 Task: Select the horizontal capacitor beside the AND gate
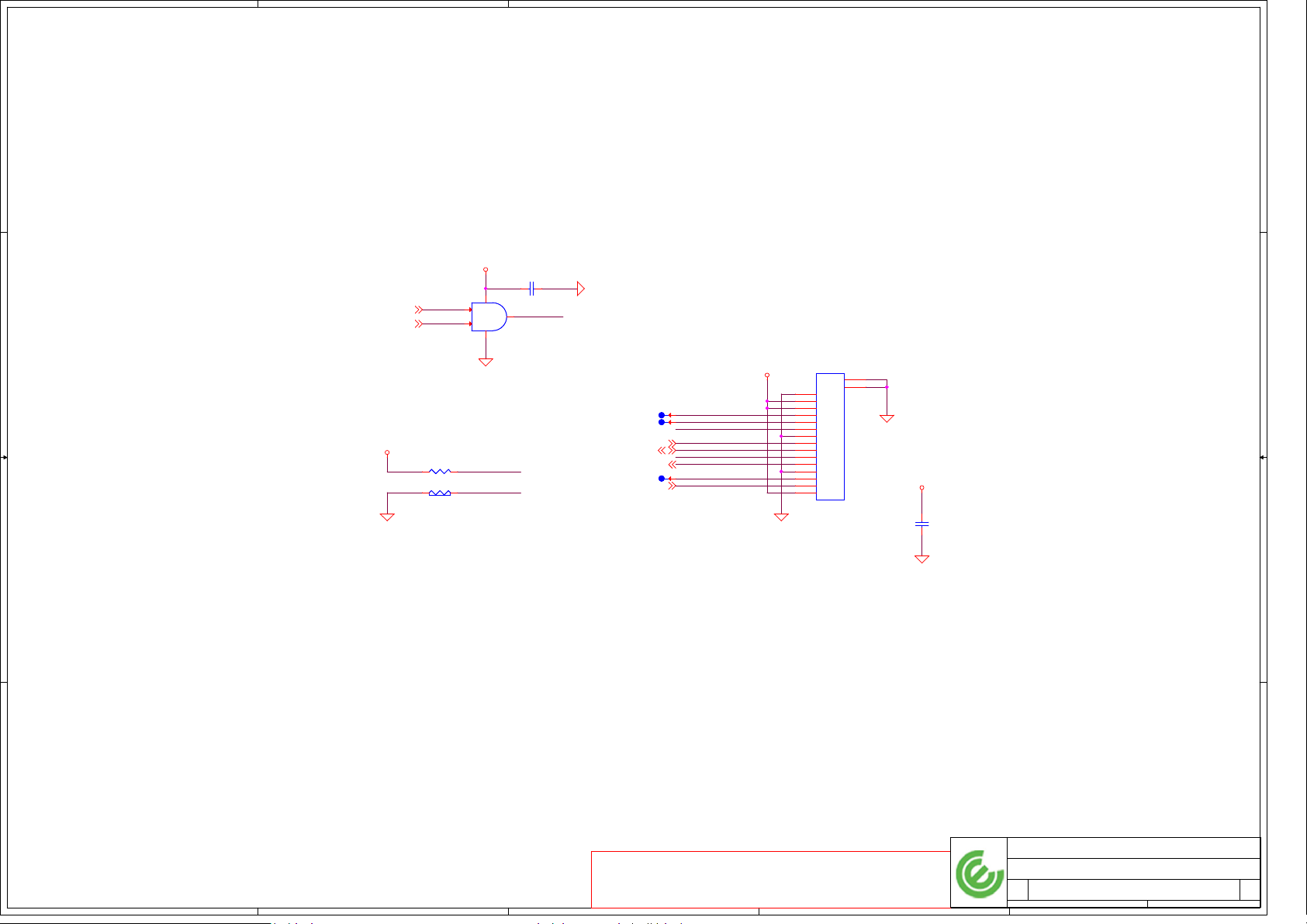click(531, 289)
